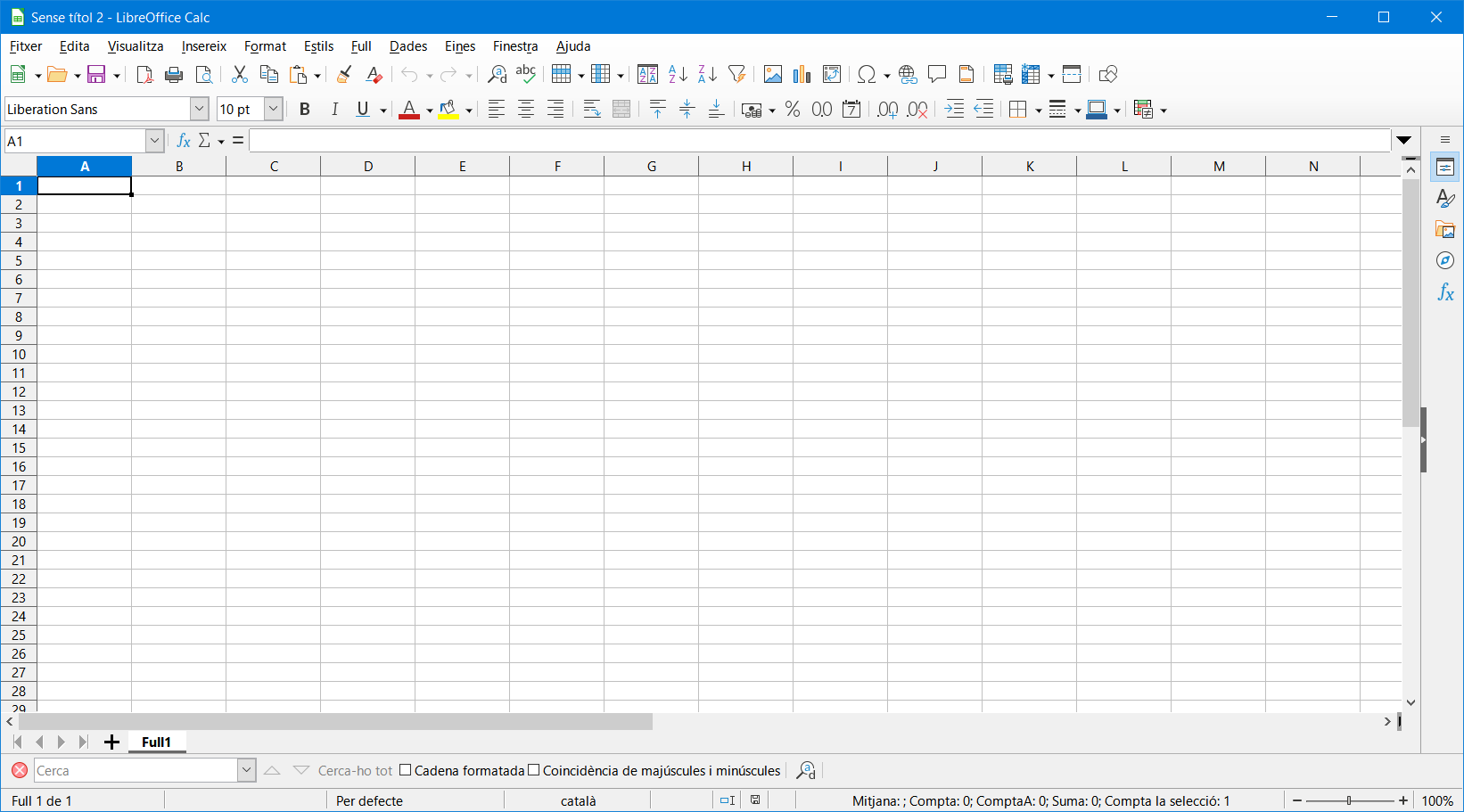Click the add new sheet plus button

click(x=111, y=742)
